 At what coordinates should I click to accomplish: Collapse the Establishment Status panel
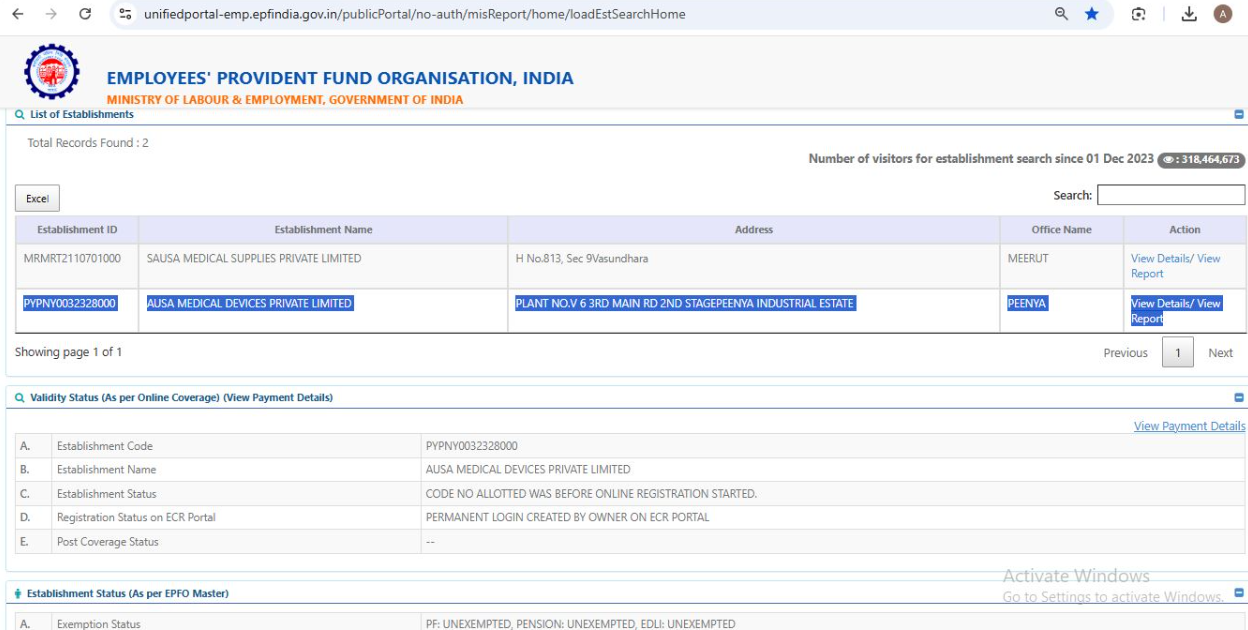point(1239,593)
